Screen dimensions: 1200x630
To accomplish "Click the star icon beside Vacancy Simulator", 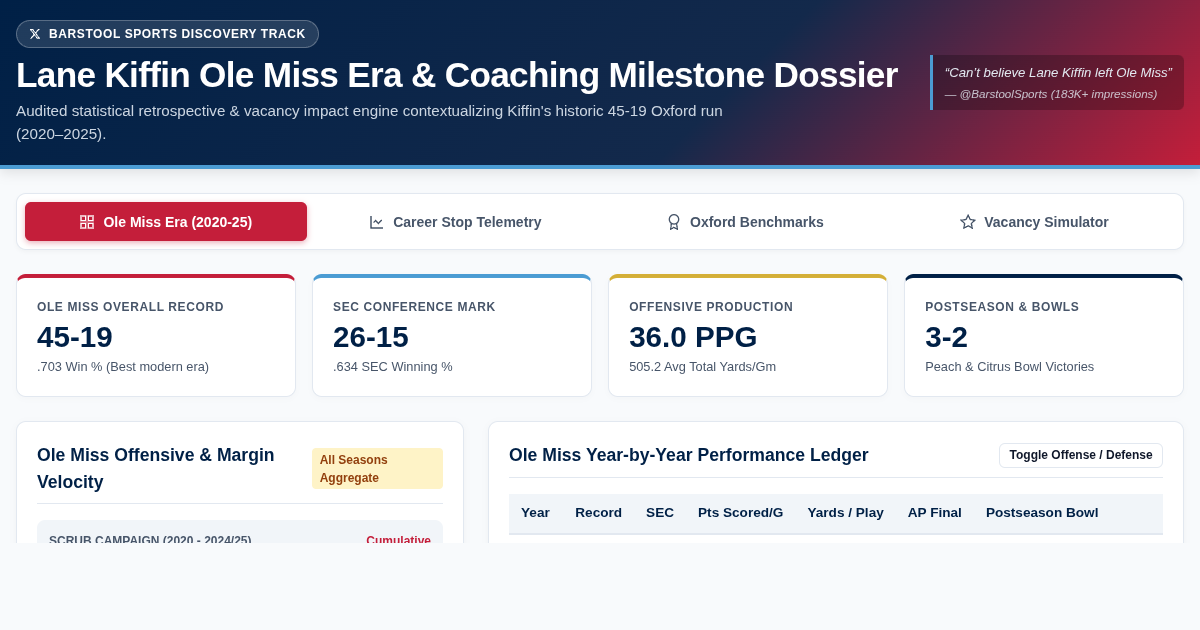I will click(968, 222).
